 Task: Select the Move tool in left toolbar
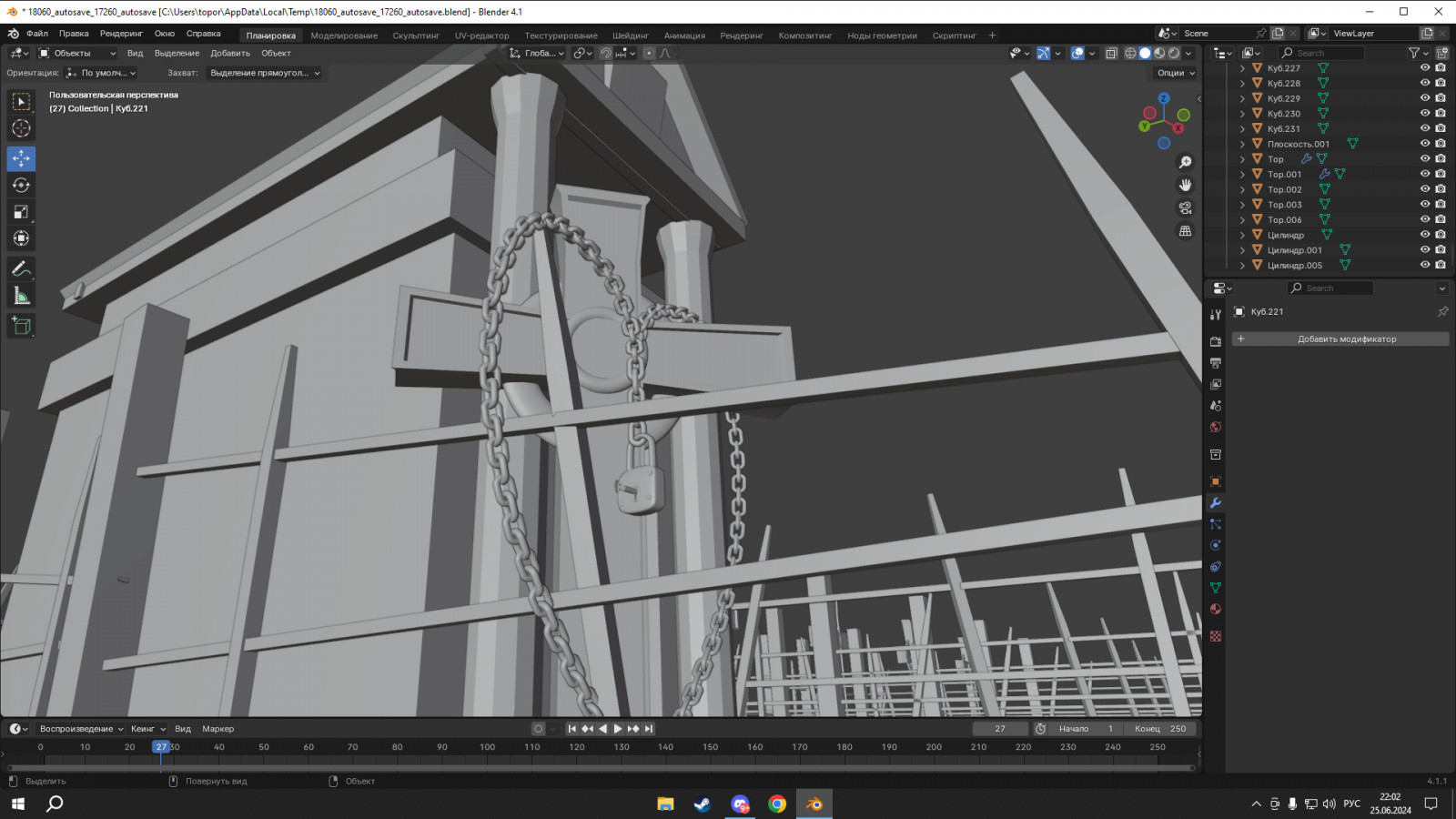point(21,158)
